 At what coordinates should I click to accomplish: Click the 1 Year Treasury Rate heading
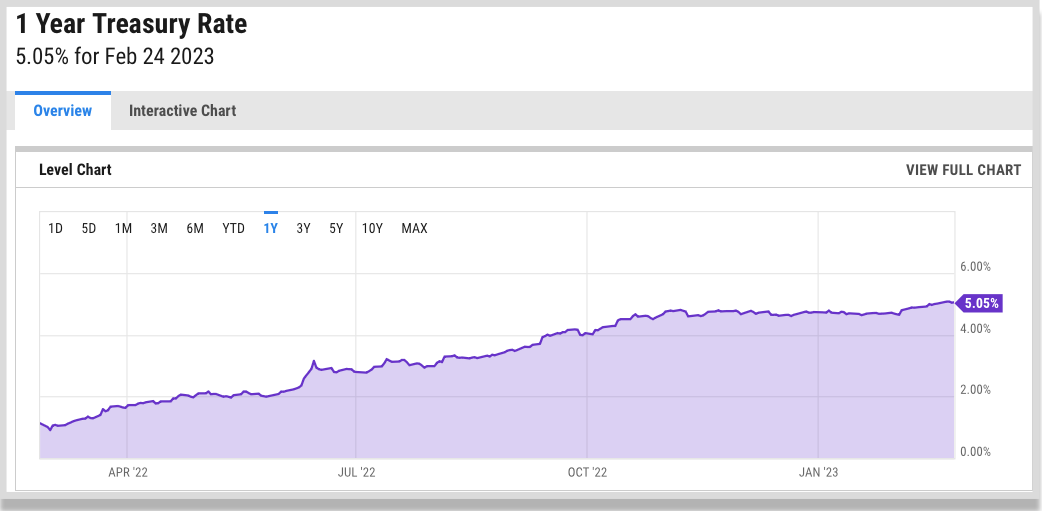click(132, 24)
